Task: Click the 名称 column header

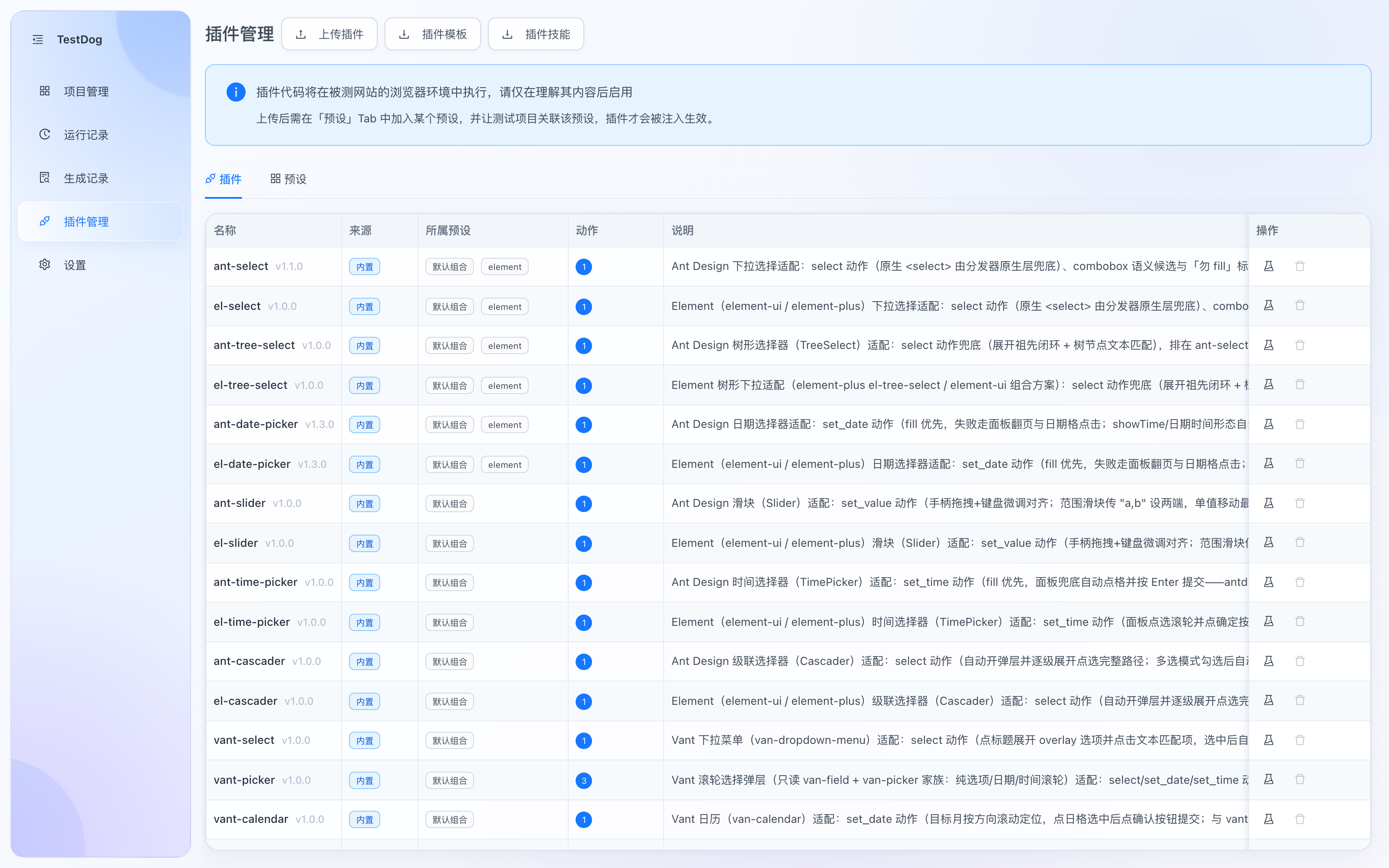Action: click(x=225, y=231)
